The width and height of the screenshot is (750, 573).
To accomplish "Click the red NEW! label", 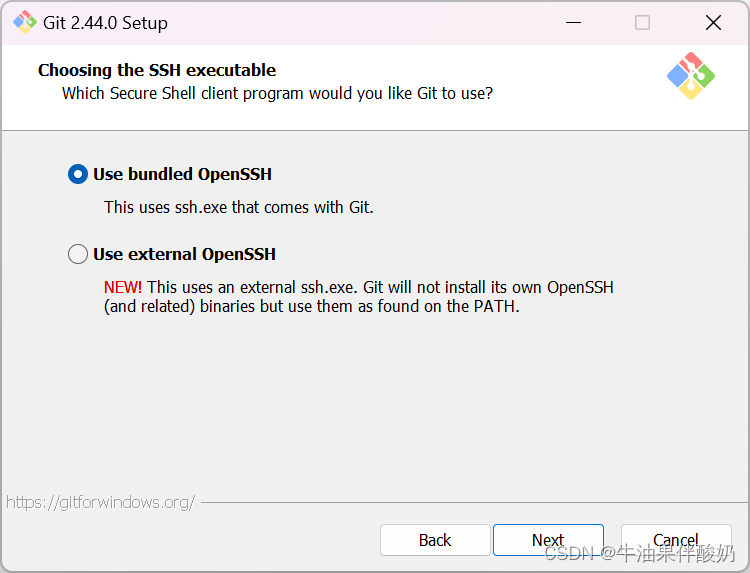I will click(122, 287).
